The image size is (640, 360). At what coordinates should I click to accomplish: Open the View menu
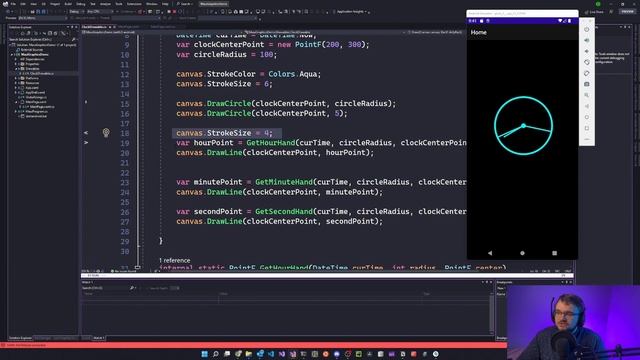coord(33,4)
